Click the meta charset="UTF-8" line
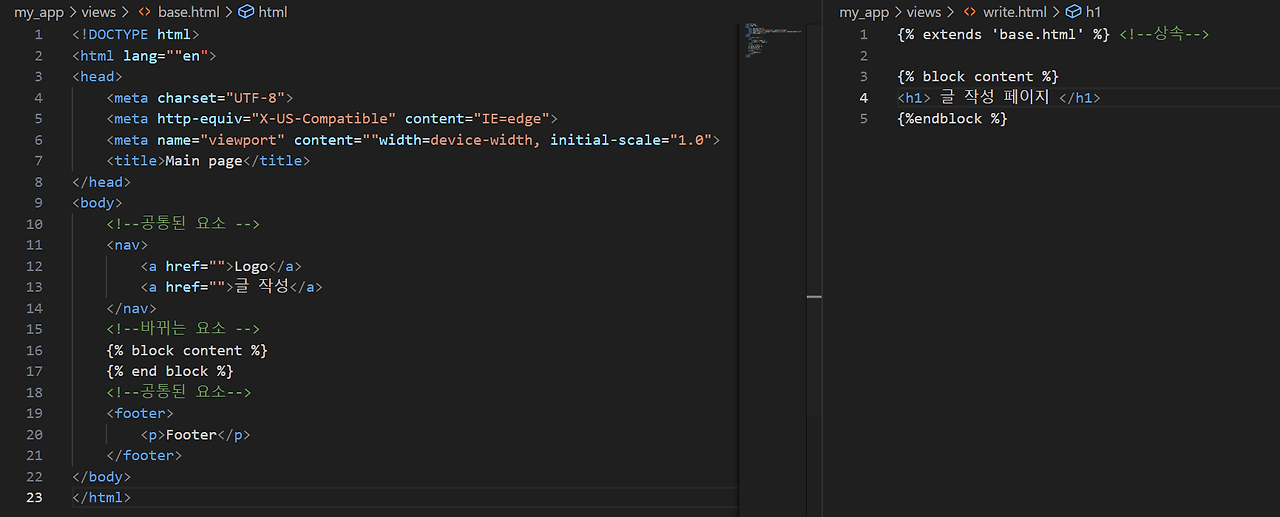1280x517 pixels. pyautogui.click(x=200, y=97)
